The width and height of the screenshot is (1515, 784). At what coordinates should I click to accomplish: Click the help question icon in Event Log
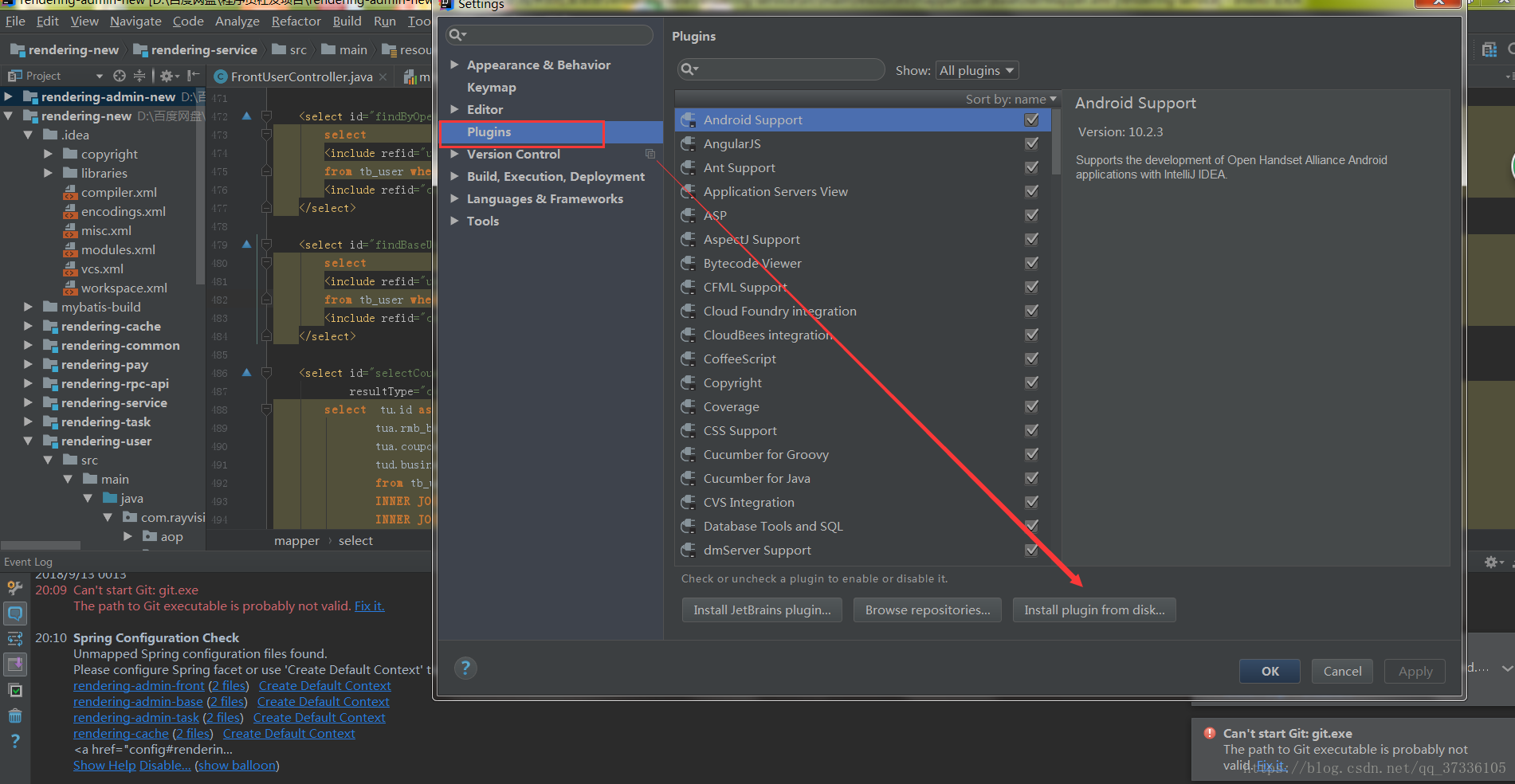tap(15, 741)
